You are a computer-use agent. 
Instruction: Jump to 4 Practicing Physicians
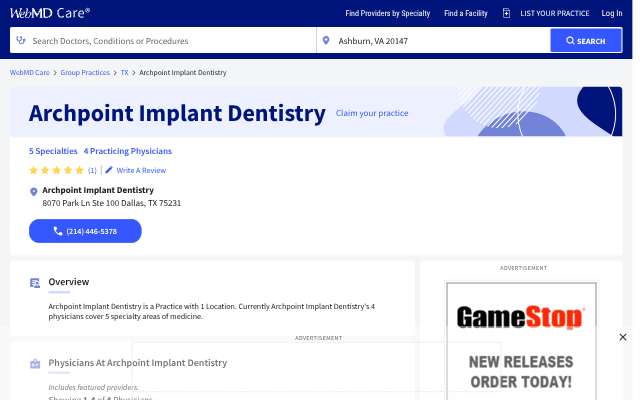click(128, 151)
